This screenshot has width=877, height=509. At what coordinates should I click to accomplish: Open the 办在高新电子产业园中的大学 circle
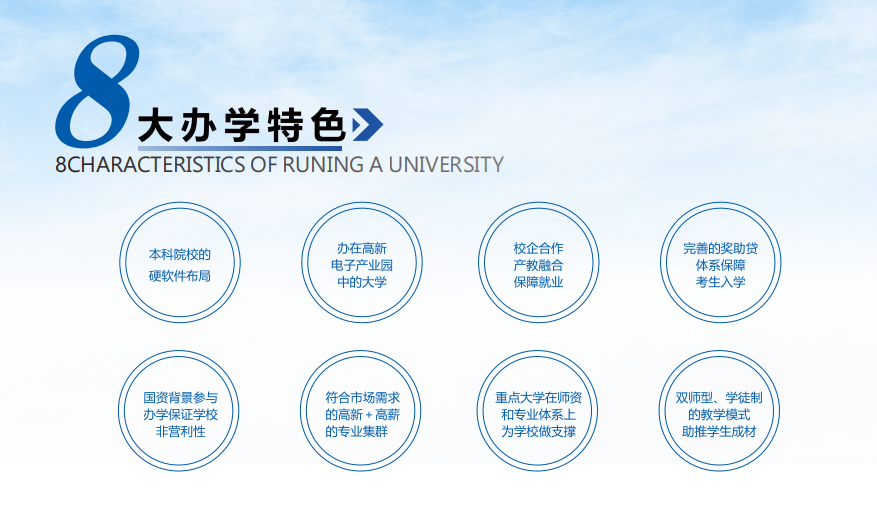pos(361,264)
